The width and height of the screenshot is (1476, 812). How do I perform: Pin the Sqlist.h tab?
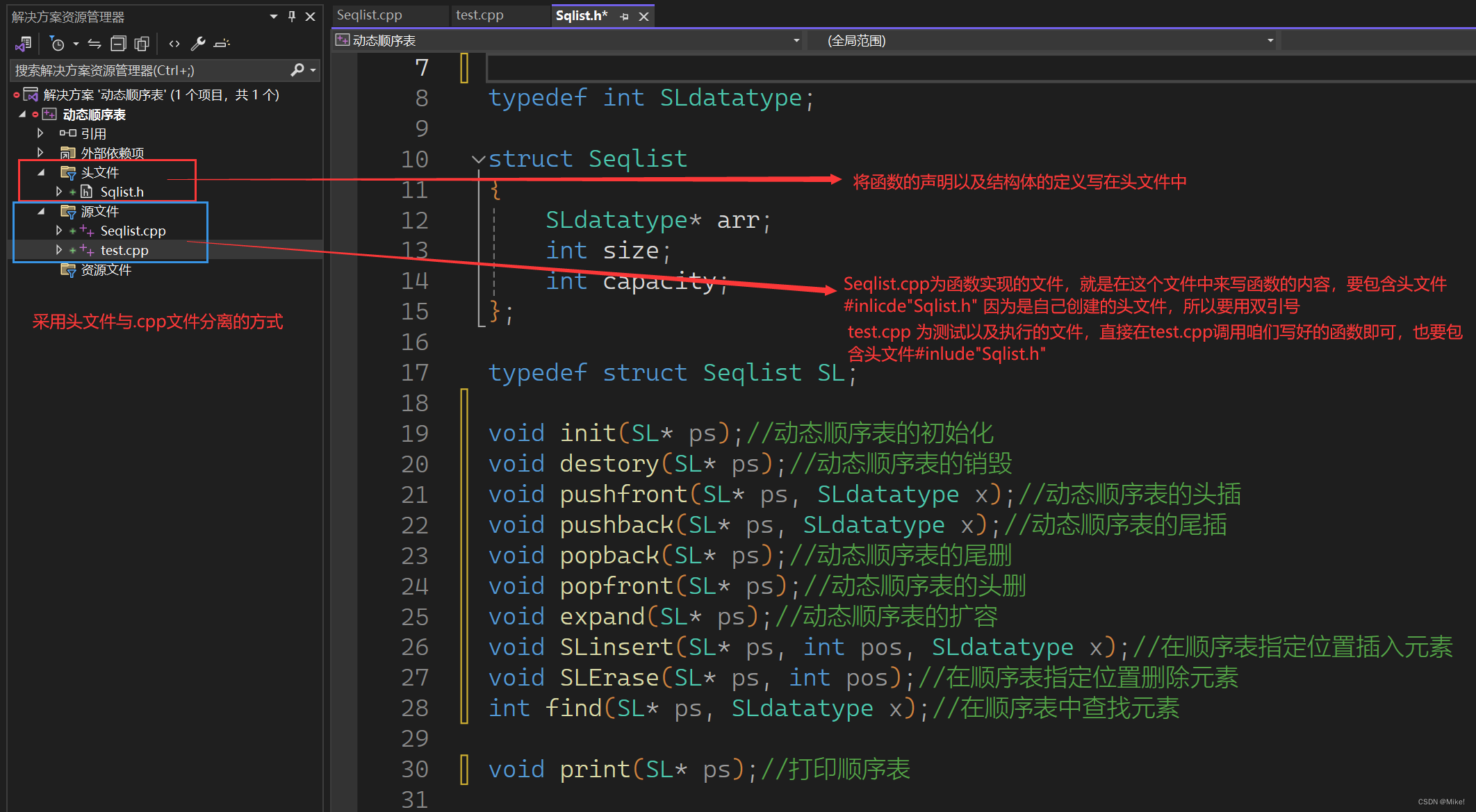624,16
